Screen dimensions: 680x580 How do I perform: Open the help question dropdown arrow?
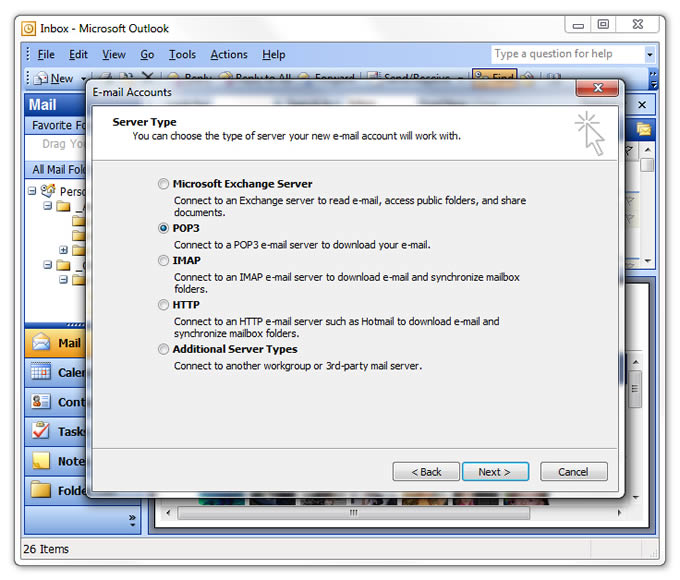[x=650, y=55]
